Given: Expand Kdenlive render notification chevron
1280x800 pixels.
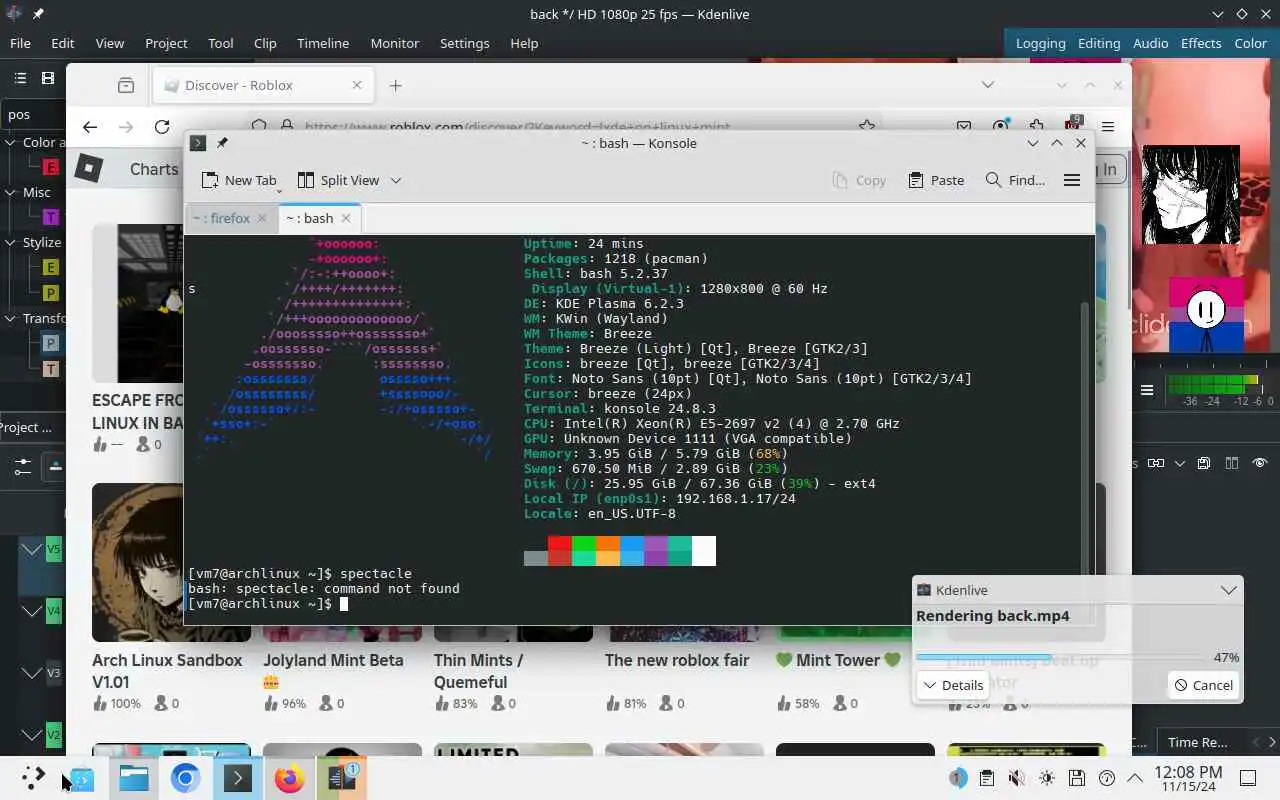Looking at the screenshot, I should point(1228,590).
